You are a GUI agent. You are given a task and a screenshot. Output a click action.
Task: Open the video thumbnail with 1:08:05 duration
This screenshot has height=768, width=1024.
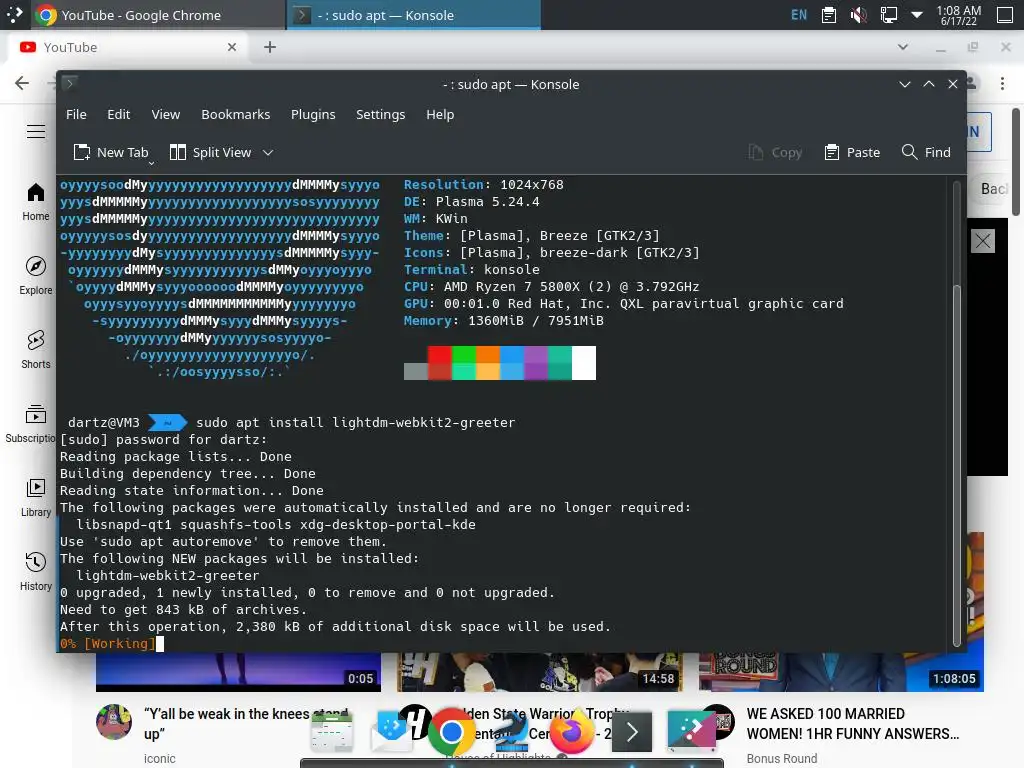pos(841,671)
